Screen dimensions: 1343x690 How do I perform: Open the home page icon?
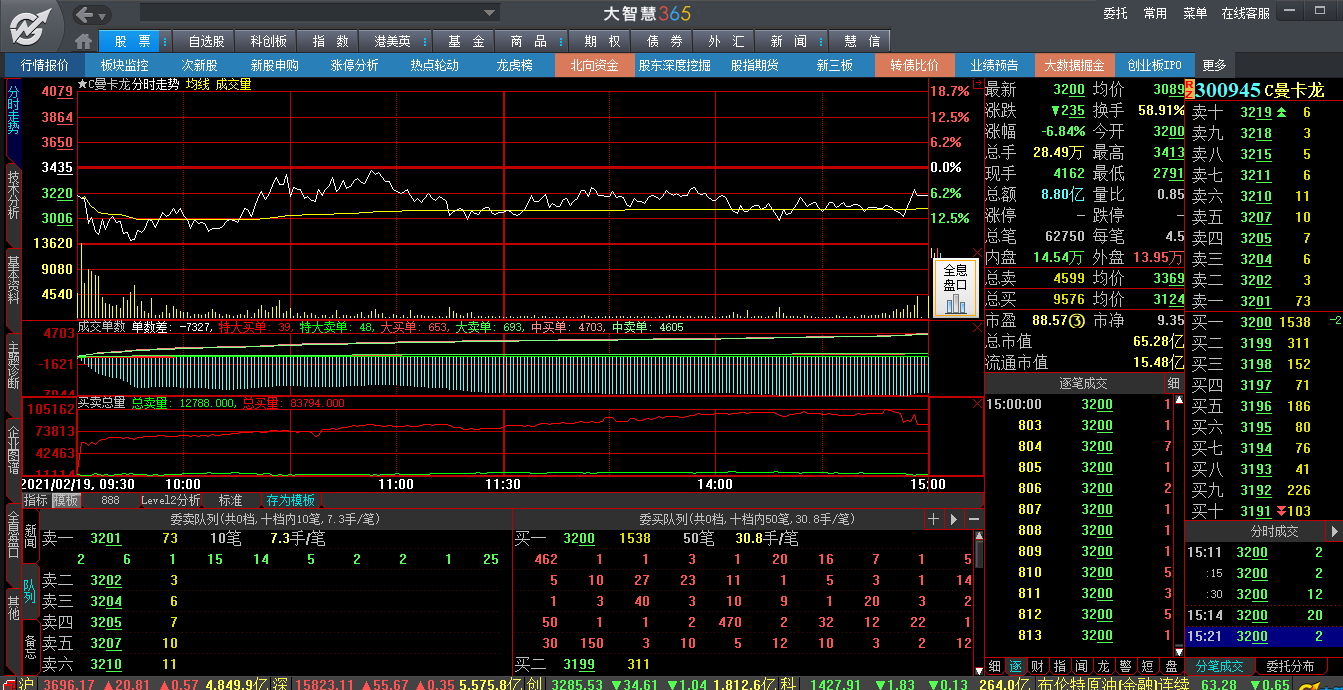point(84,41)
